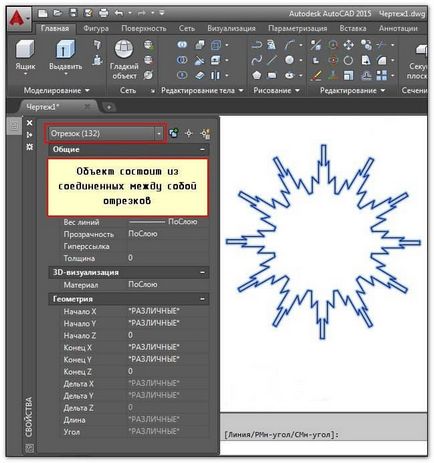Toggle auto-hide on the Properties palette
Screen dimensions: 434x463
pyautogui.click(x=30, y=135)
